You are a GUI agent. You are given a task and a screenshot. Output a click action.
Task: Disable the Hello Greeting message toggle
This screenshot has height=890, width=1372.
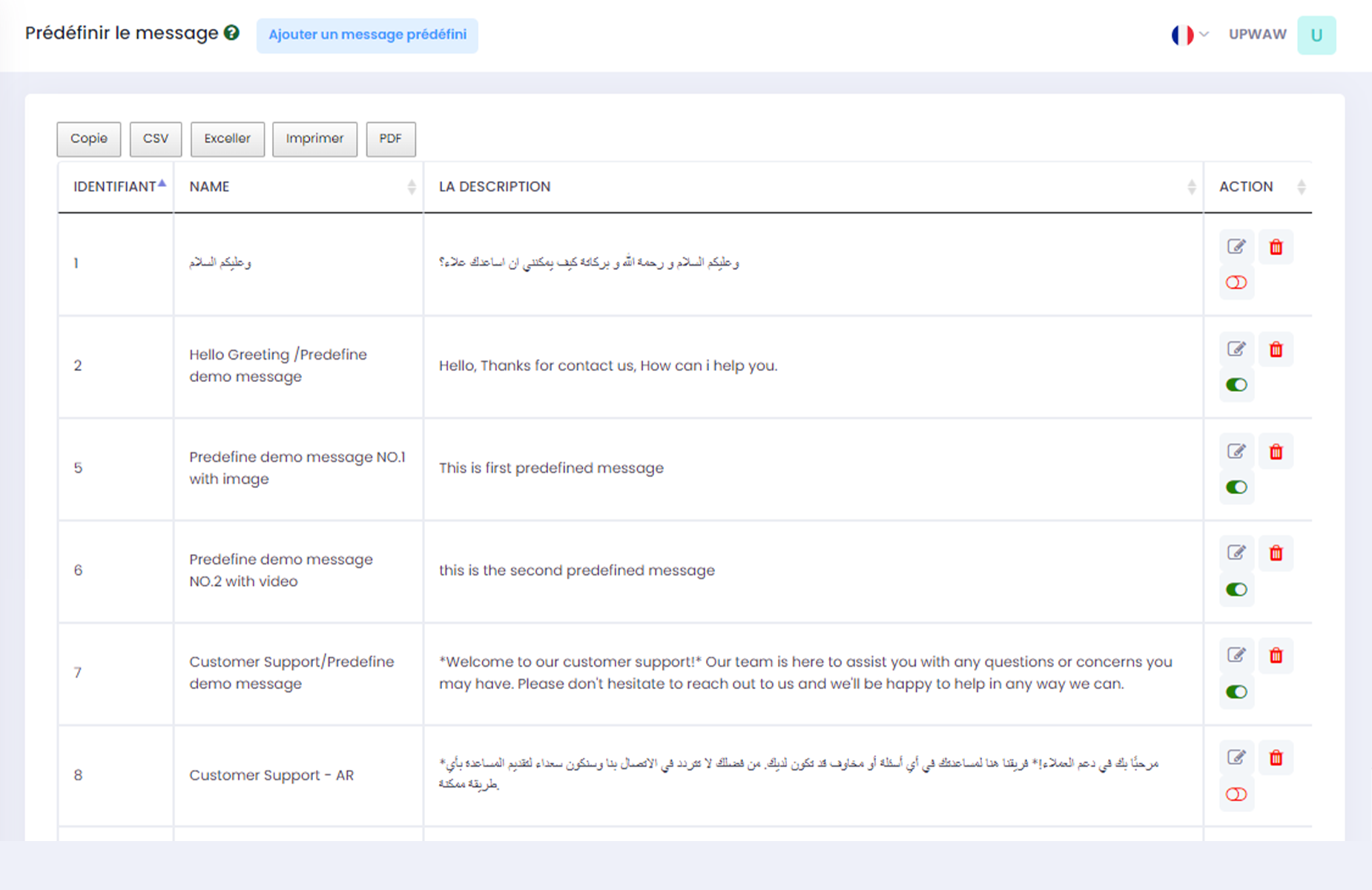tap(1236, 385)
